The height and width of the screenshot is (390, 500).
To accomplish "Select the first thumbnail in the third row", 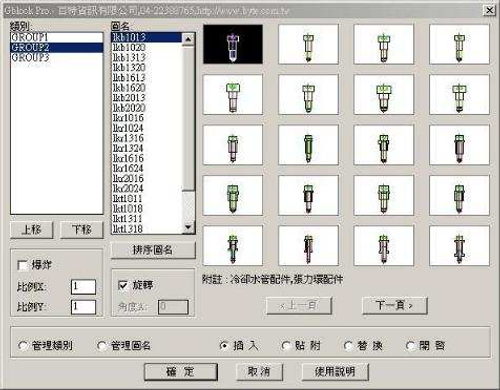I will tap(233, 145).
